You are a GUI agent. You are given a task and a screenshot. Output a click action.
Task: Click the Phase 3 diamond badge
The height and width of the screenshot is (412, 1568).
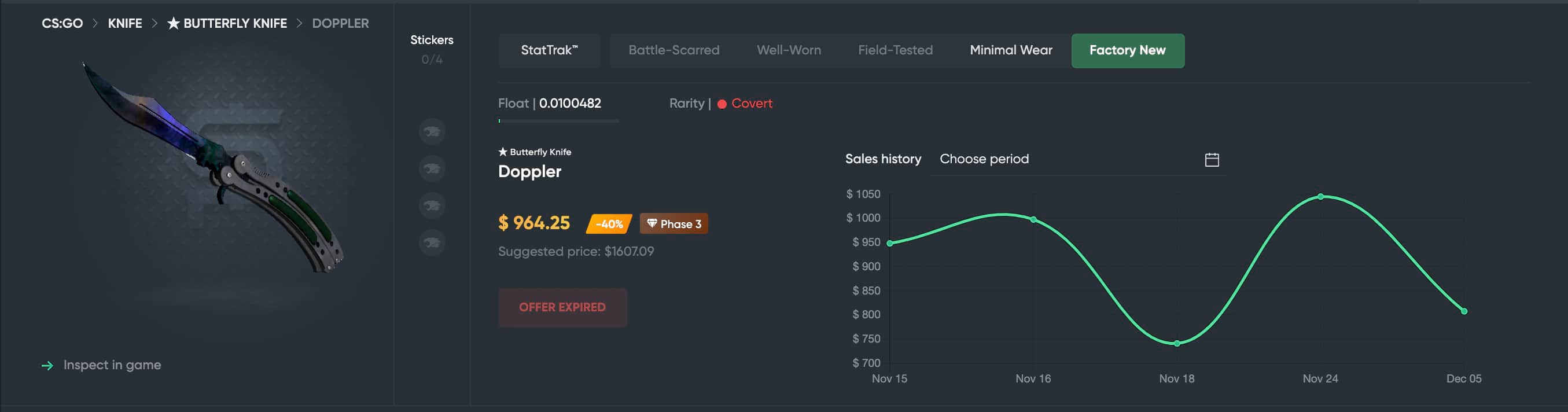(x=673, y=224)
